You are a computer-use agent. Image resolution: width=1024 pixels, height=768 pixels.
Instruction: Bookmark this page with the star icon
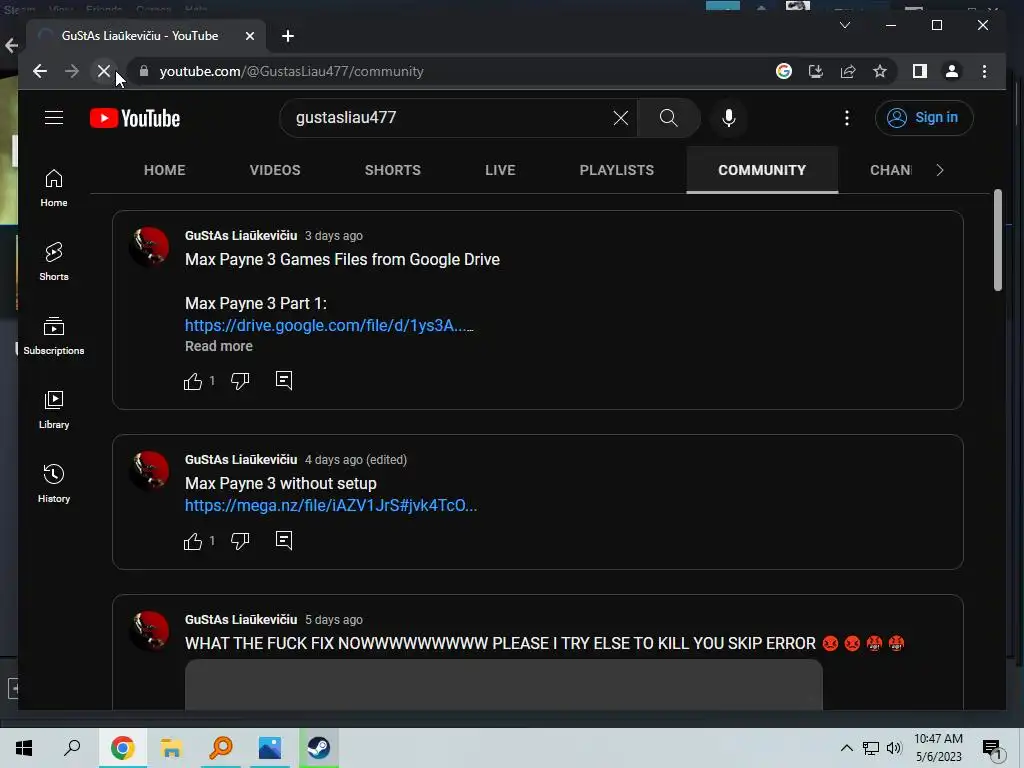(880, 71)
